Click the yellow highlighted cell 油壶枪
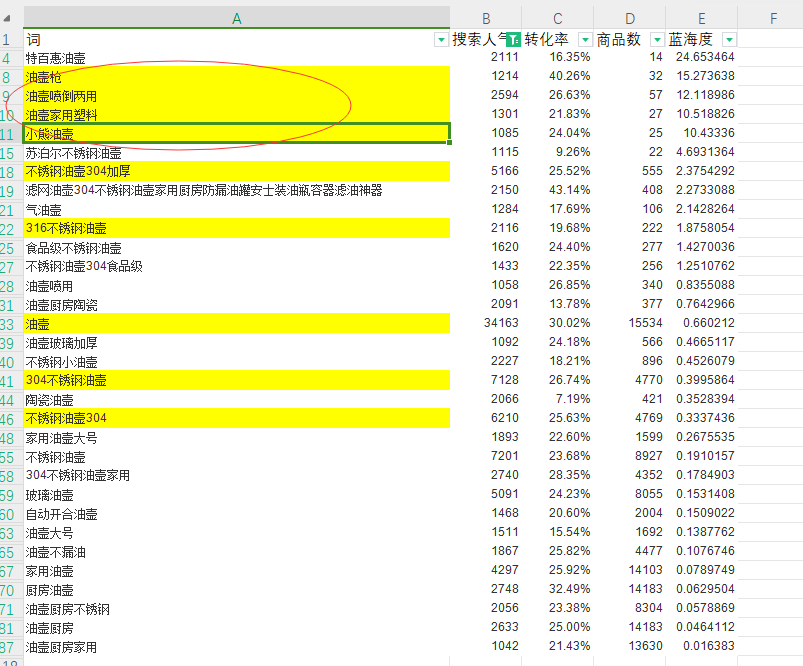The image size is (803, 666). tap(236, 76)
